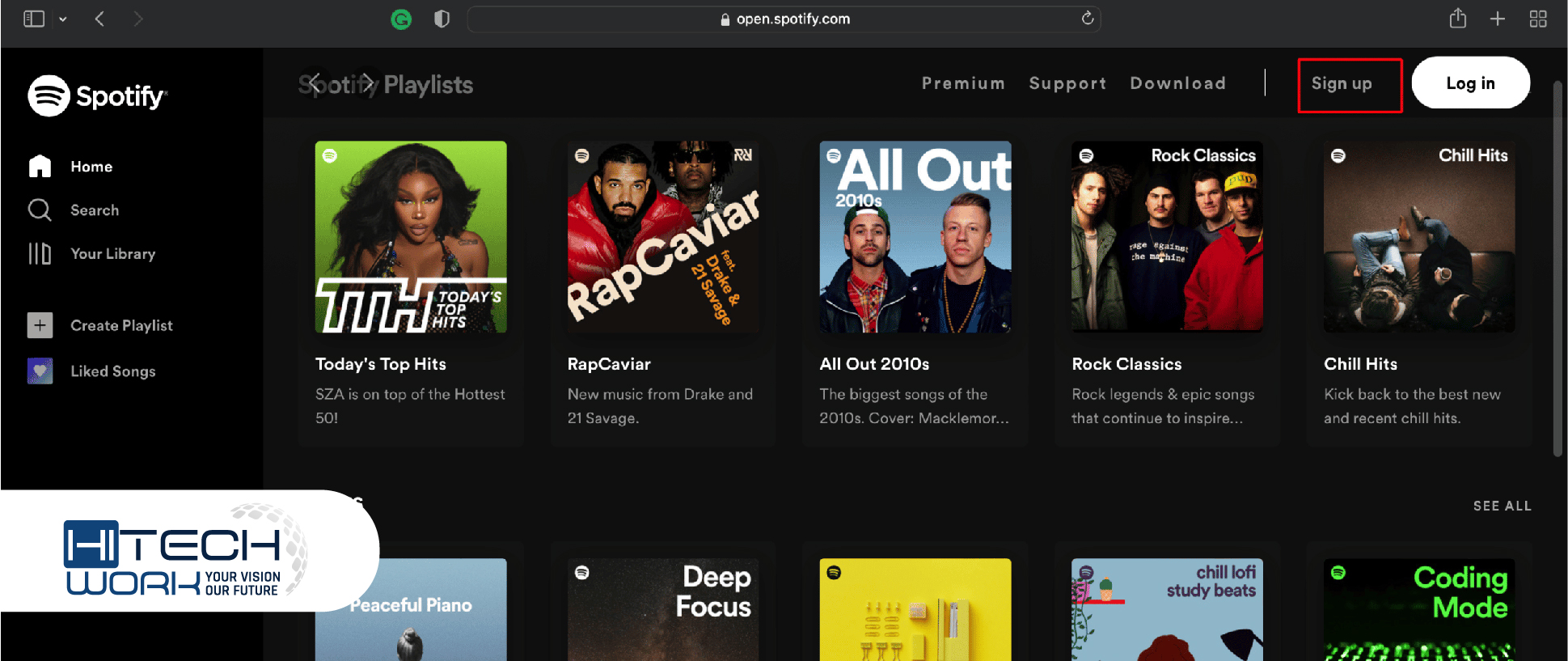Open the All Out 2010s cover art

[x=915, y=237]
